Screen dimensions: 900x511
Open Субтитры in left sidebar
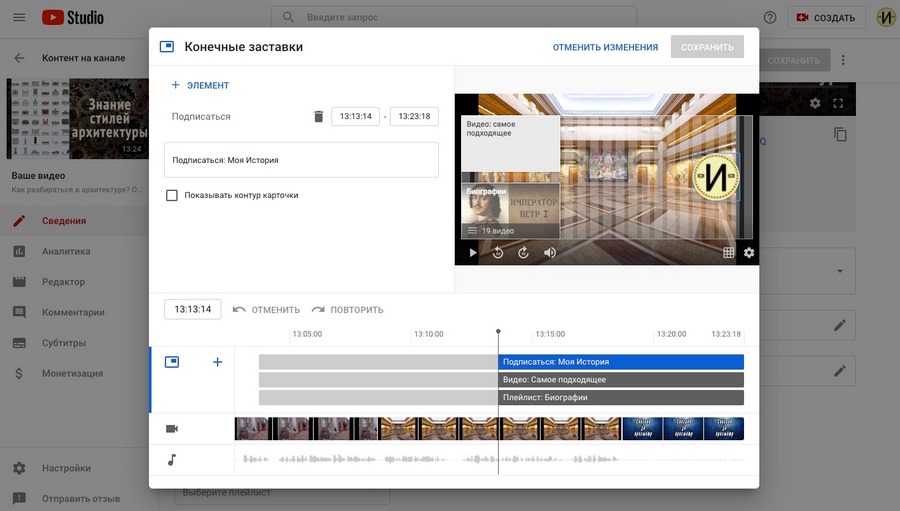pos(64,343)
